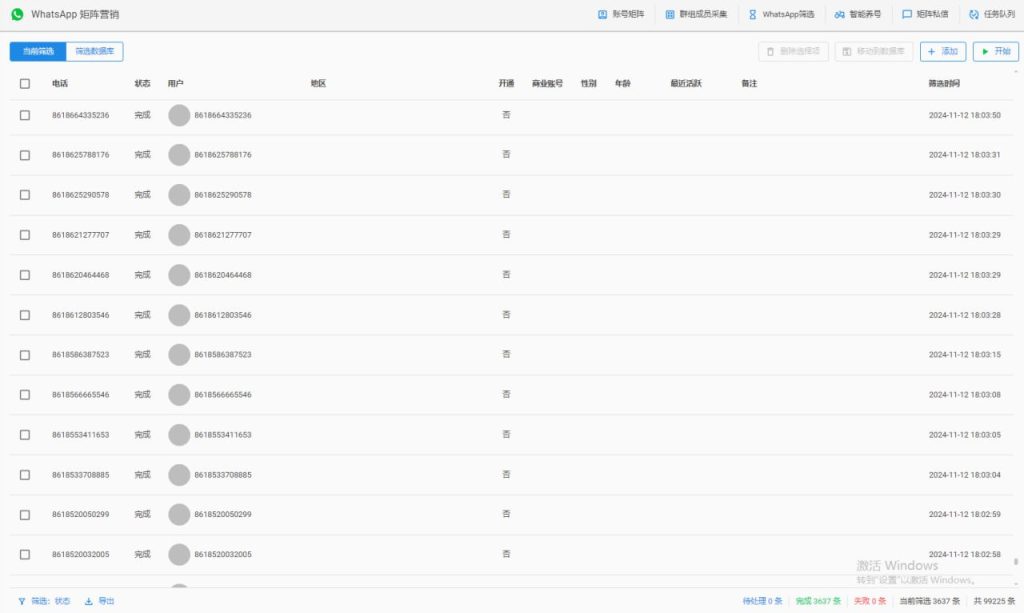Sort by 筛选时间 column header
Screen dimensions: 1024x613
coord(944,84)
